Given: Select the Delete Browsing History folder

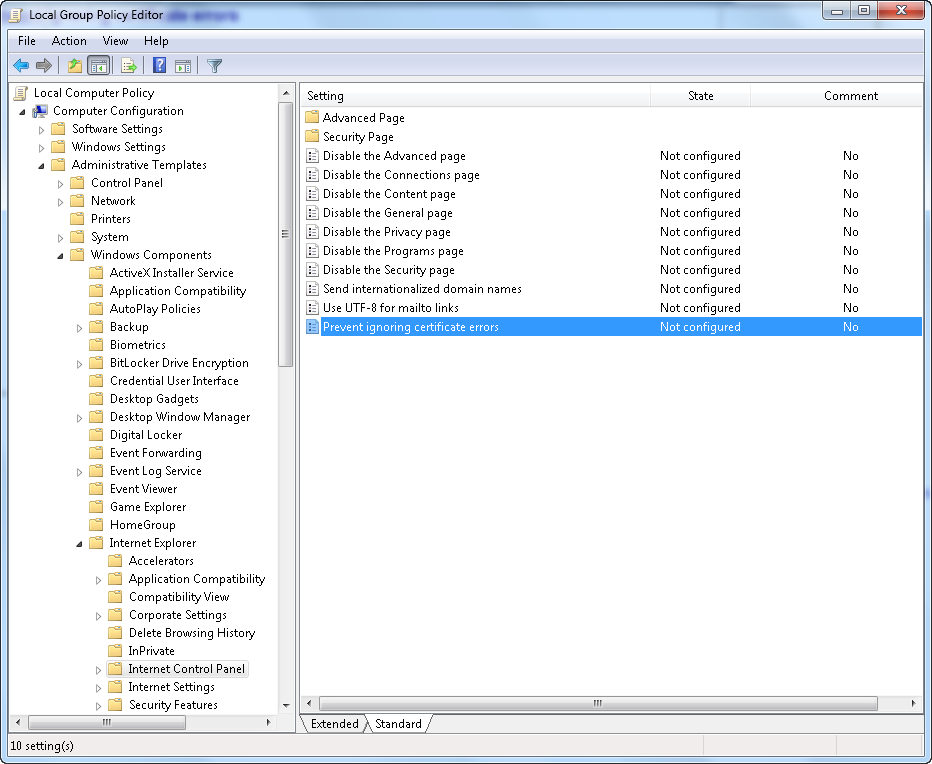Looking at the screenshot, I should point(191,633).
